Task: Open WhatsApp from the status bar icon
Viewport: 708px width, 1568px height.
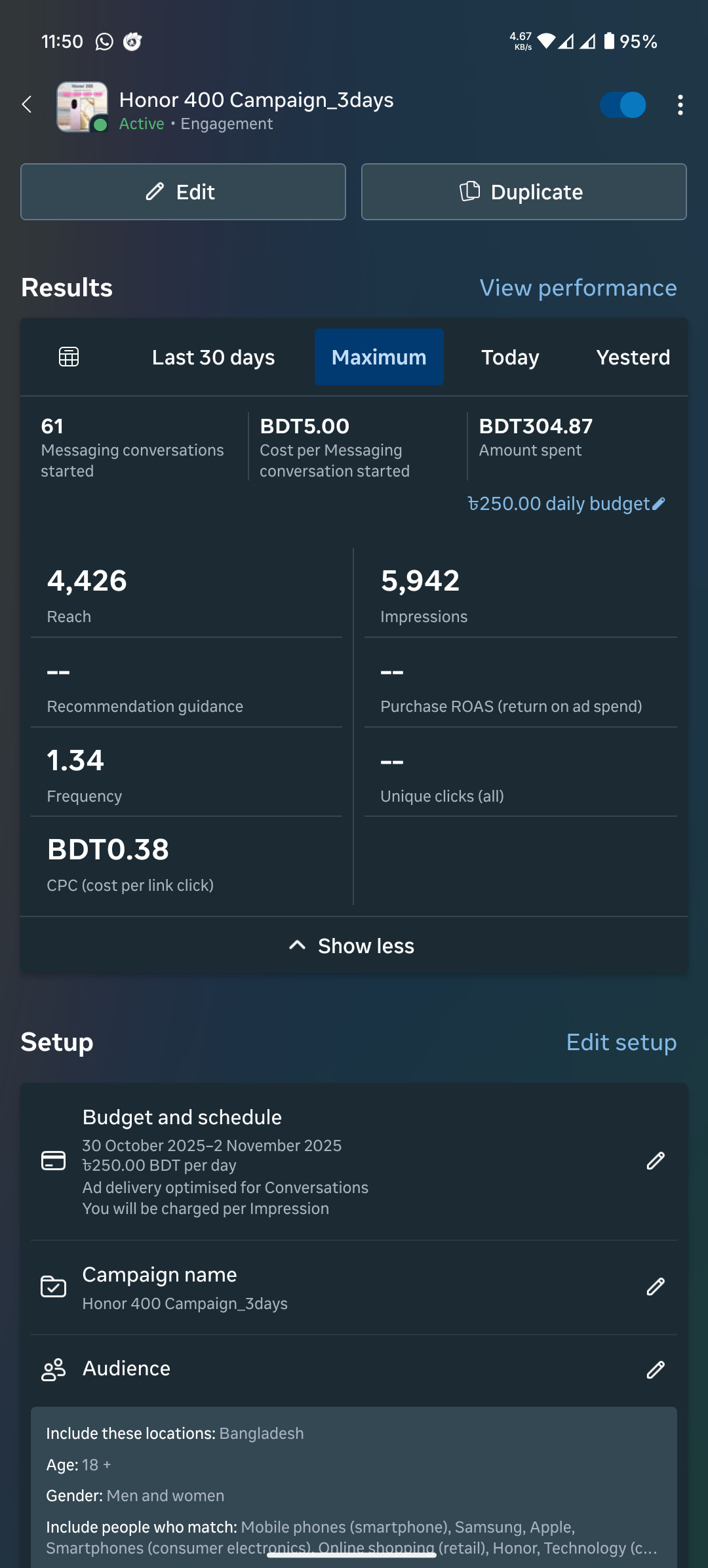Action: pyautogui.click(x=103, y=41)
